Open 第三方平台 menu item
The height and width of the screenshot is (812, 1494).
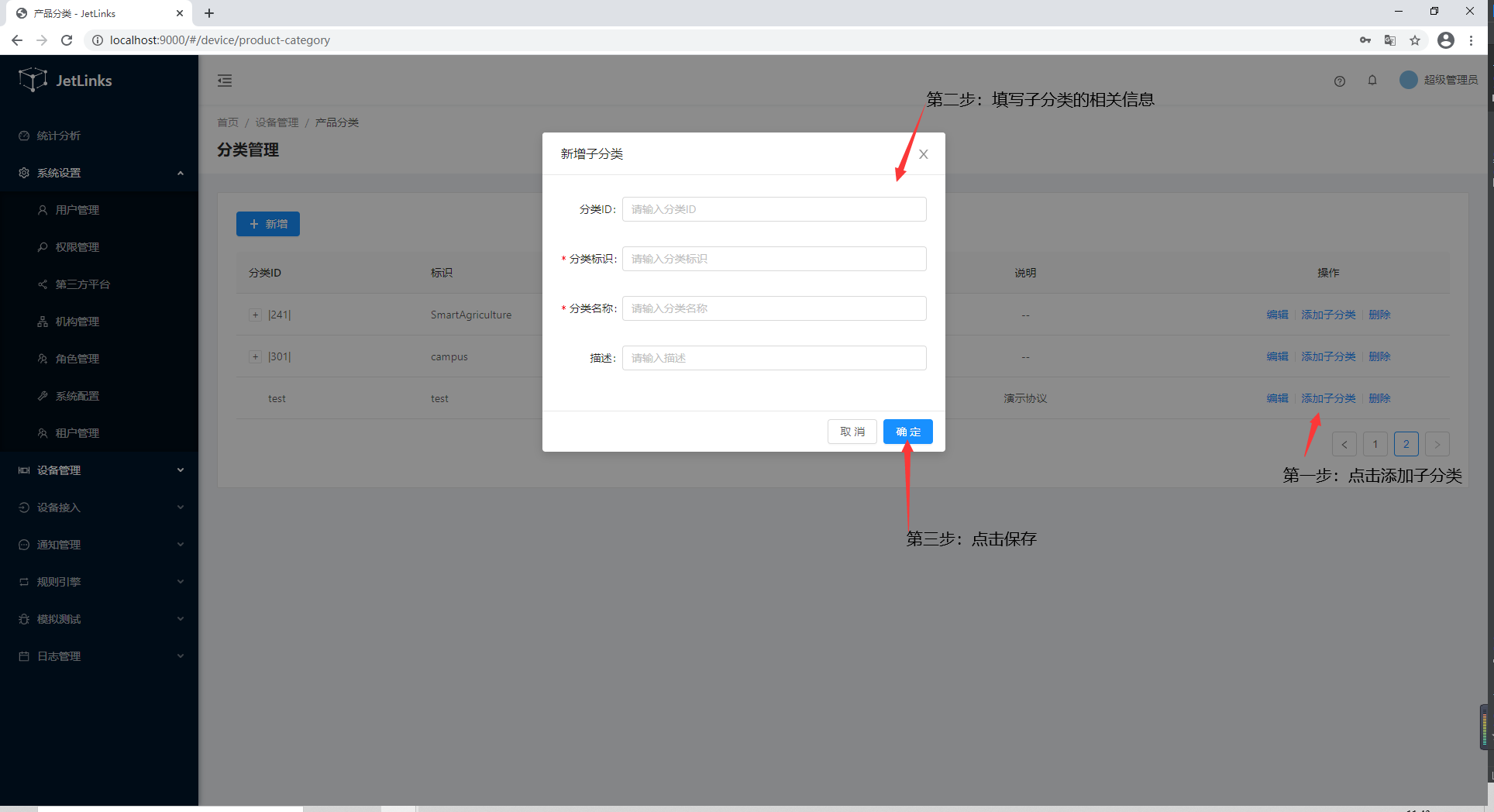click(x=99, y=284)
